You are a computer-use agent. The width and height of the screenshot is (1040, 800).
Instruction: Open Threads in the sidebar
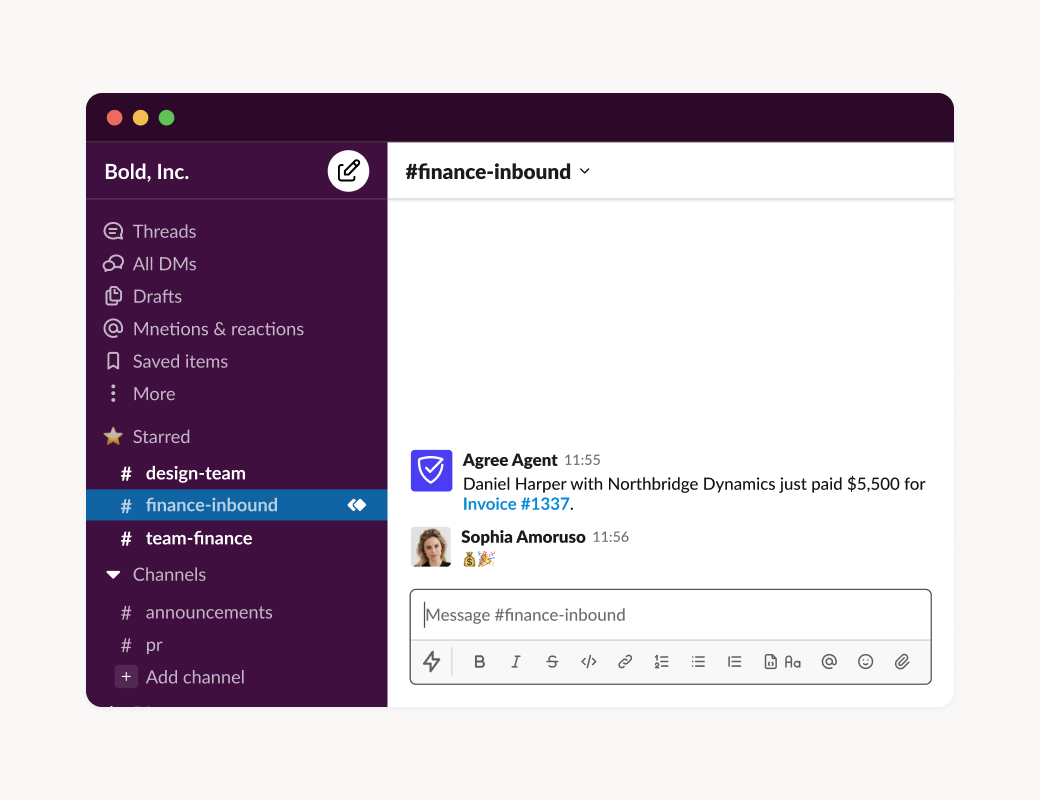point(164,232)
